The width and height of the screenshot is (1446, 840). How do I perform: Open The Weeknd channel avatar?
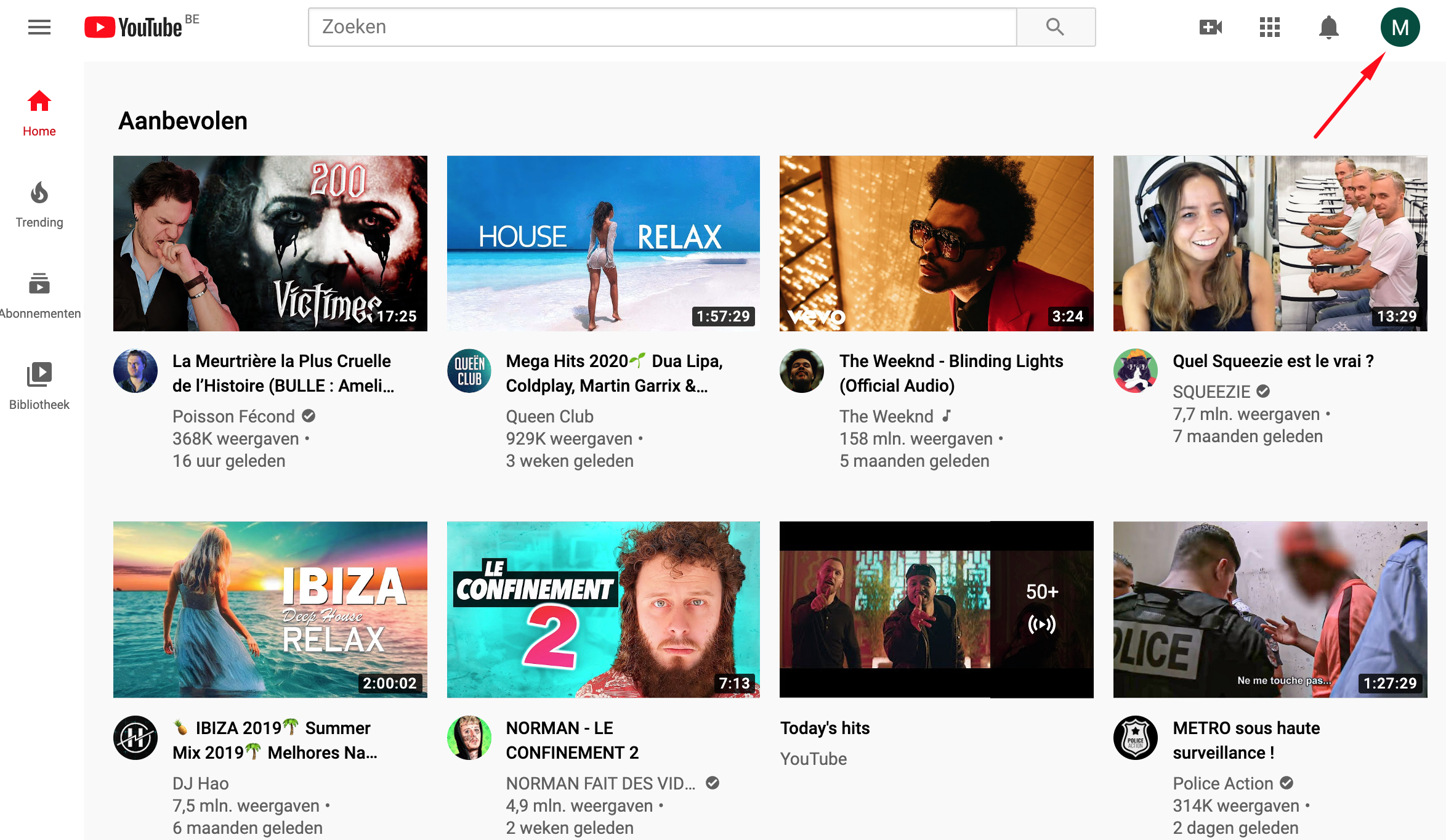pos(802,371)
